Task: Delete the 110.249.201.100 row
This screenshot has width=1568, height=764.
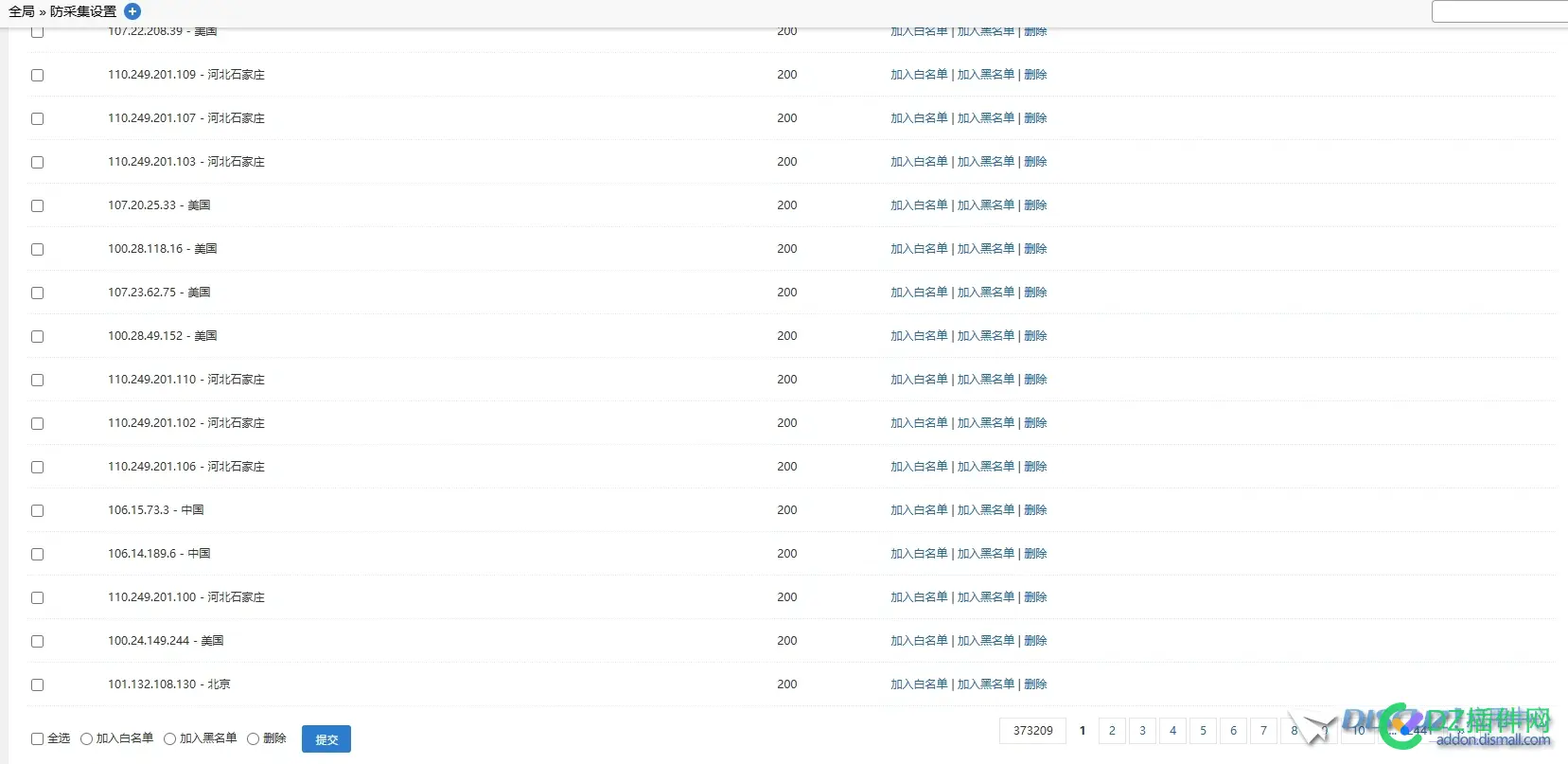Action: click(x=1035, y=597)
